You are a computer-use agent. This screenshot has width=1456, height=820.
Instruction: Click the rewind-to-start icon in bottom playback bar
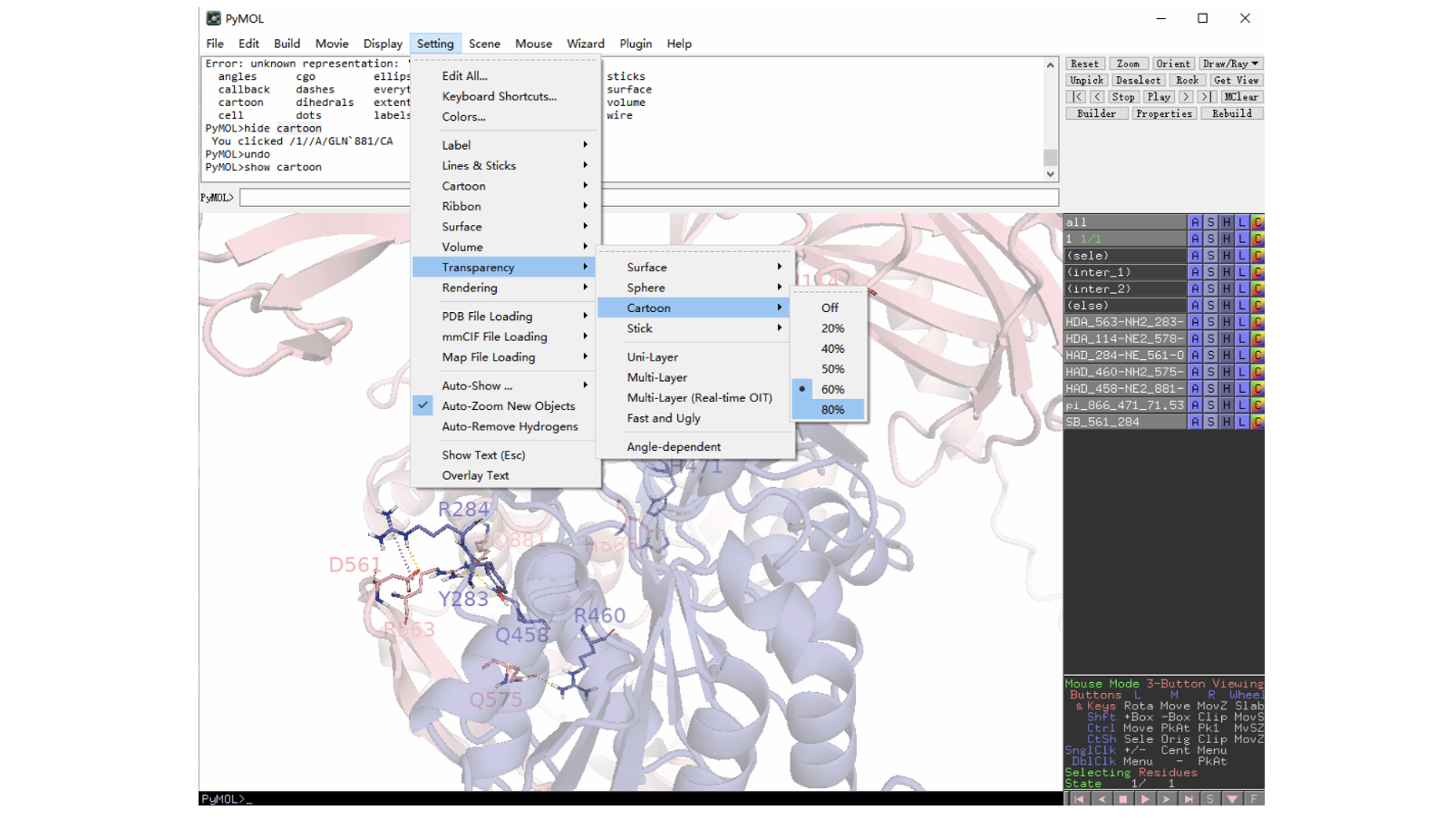tap(1079, 799)
